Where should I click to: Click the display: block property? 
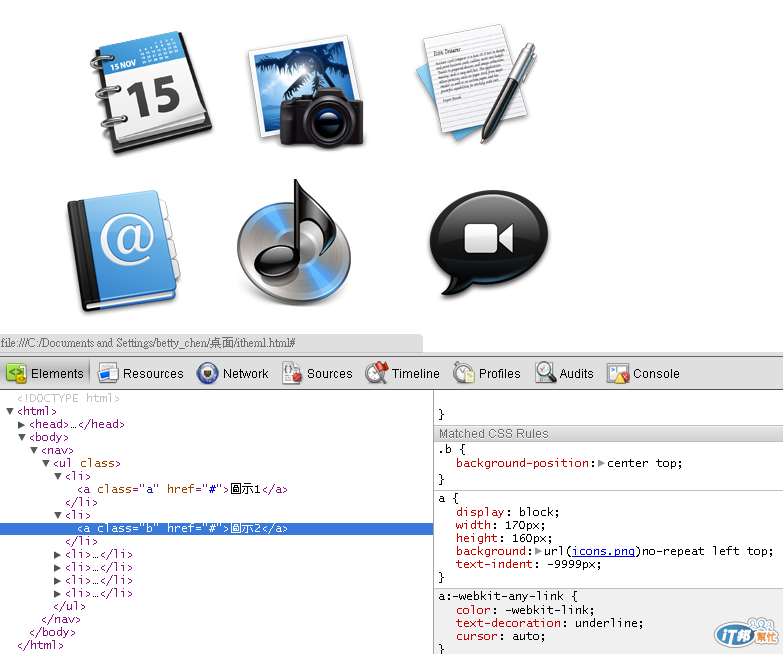click(x=507, y=512)
